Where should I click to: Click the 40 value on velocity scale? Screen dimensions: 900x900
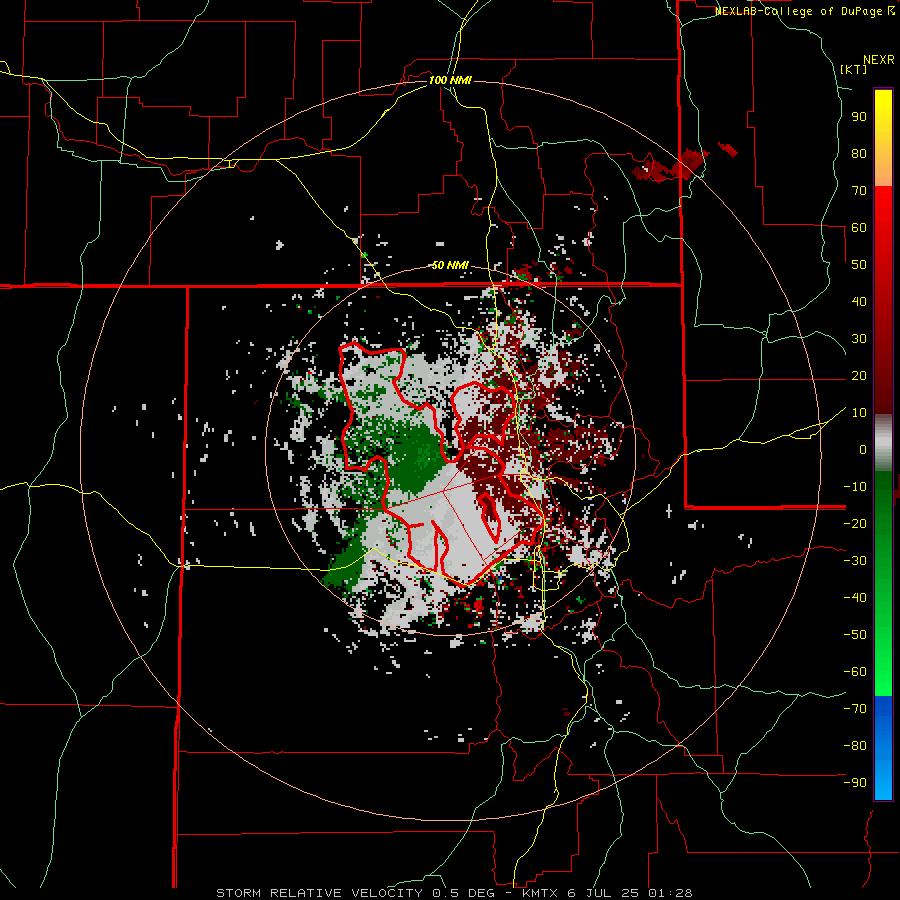point(859,302)
